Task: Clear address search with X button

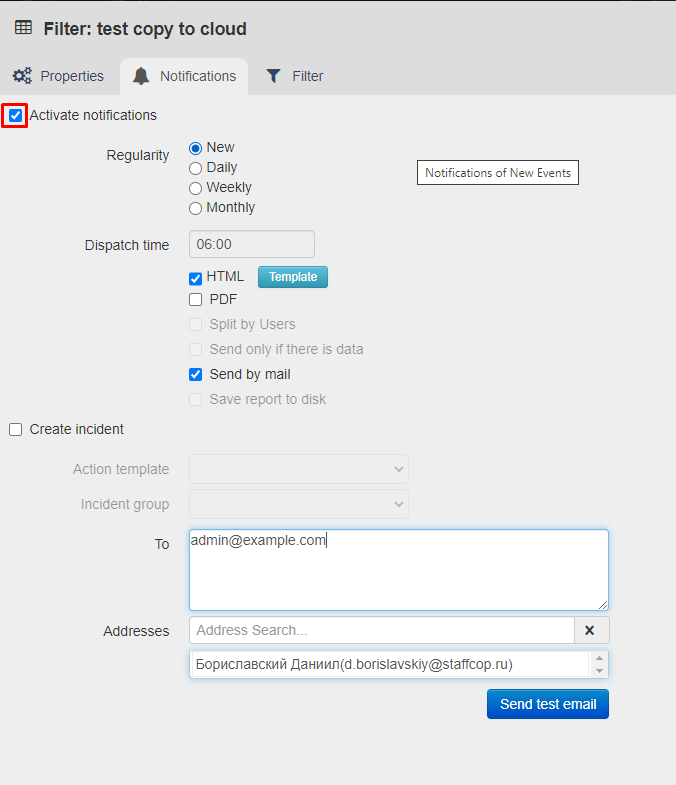Action: (591, 630)
